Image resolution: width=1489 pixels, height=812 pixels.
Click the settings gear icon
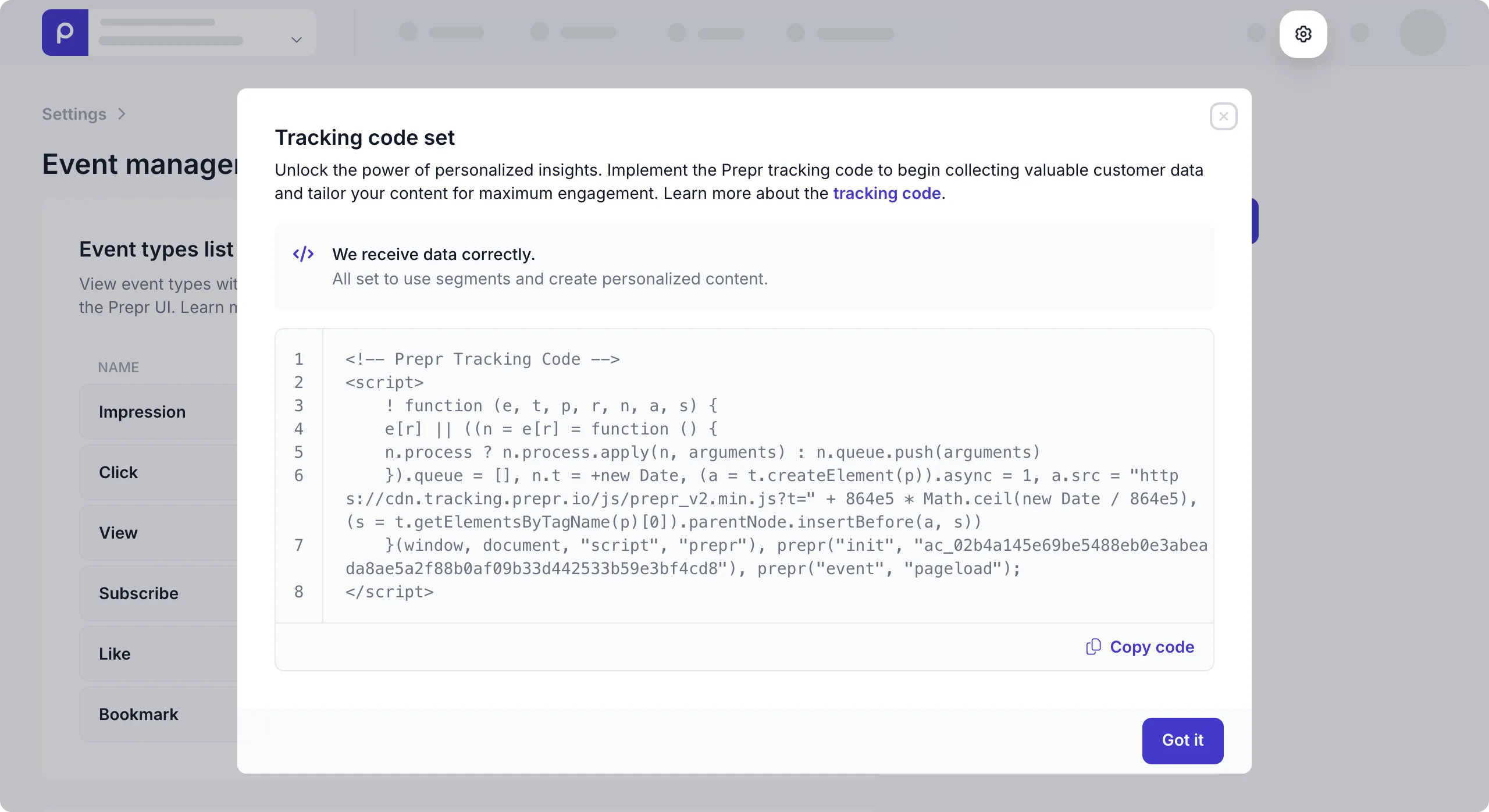[x=1303, y=34]
